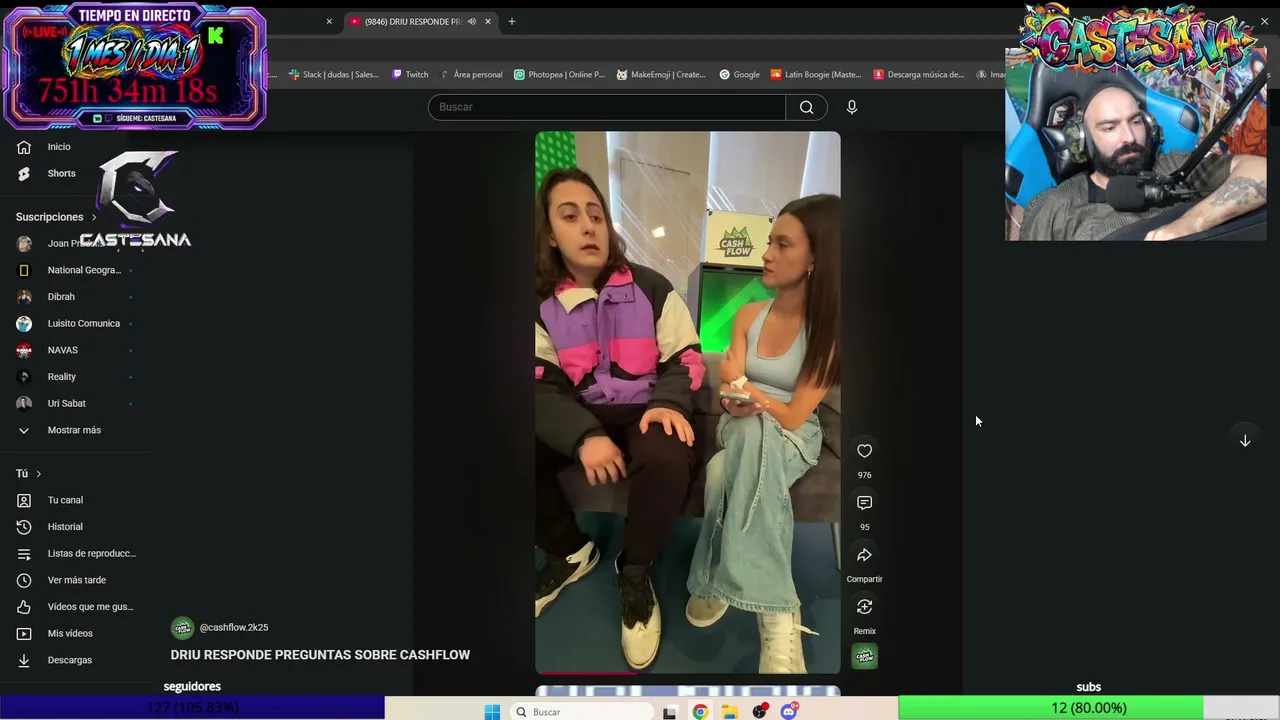
Task: Switch to Chrome on the taskbar
Action: [x=700, y=712]
